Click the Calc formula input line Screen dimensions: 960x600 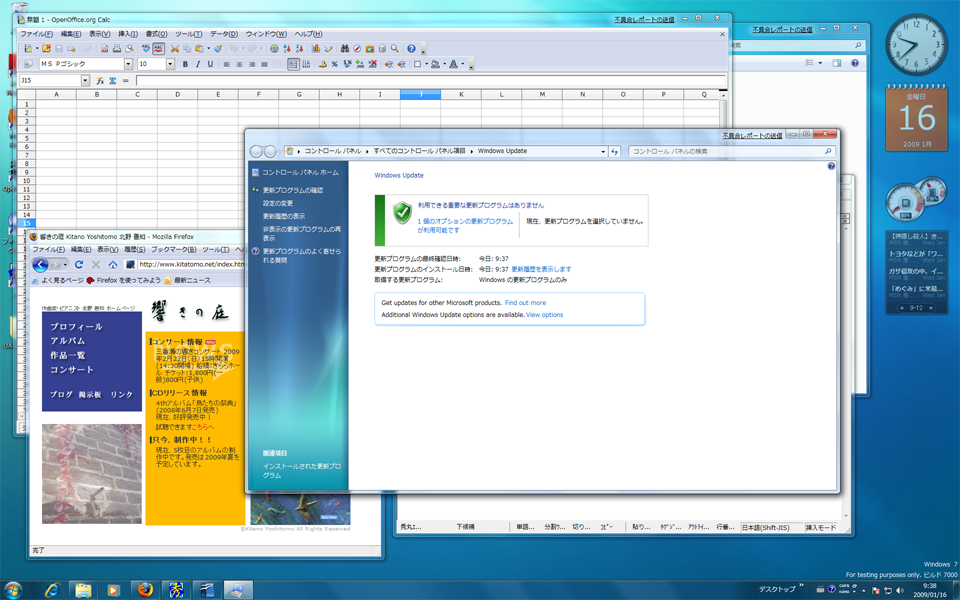430,80
